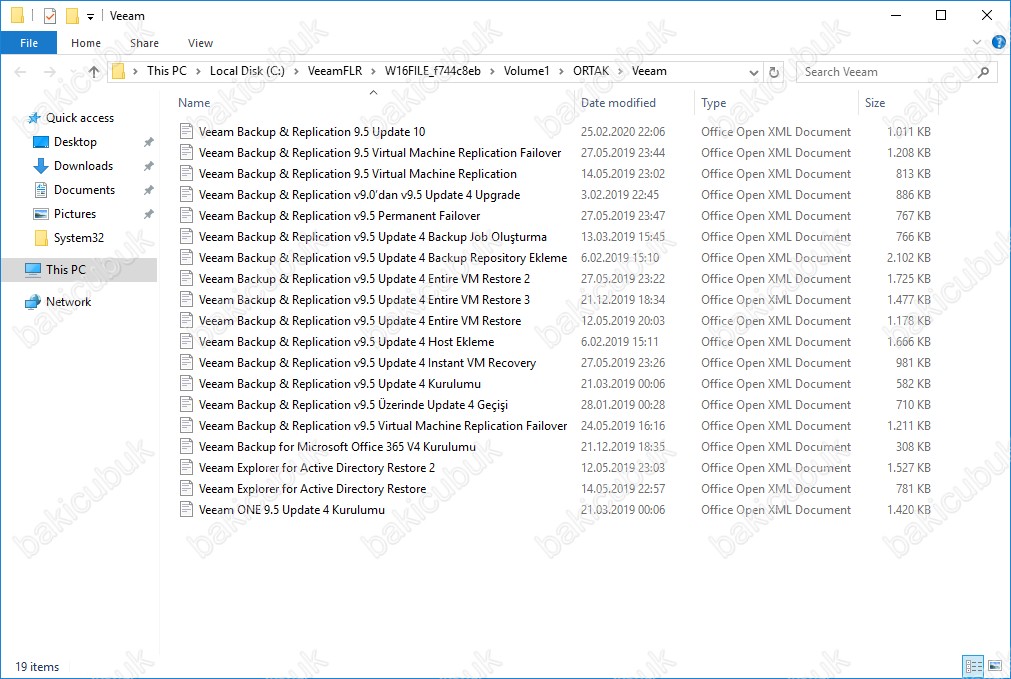Image resolution: width=1011 pixels, height=679 pixels.
Task: Click W16FILE_f744c8eb in the address path
Action: pyautogui.click(x=433, y=71)
